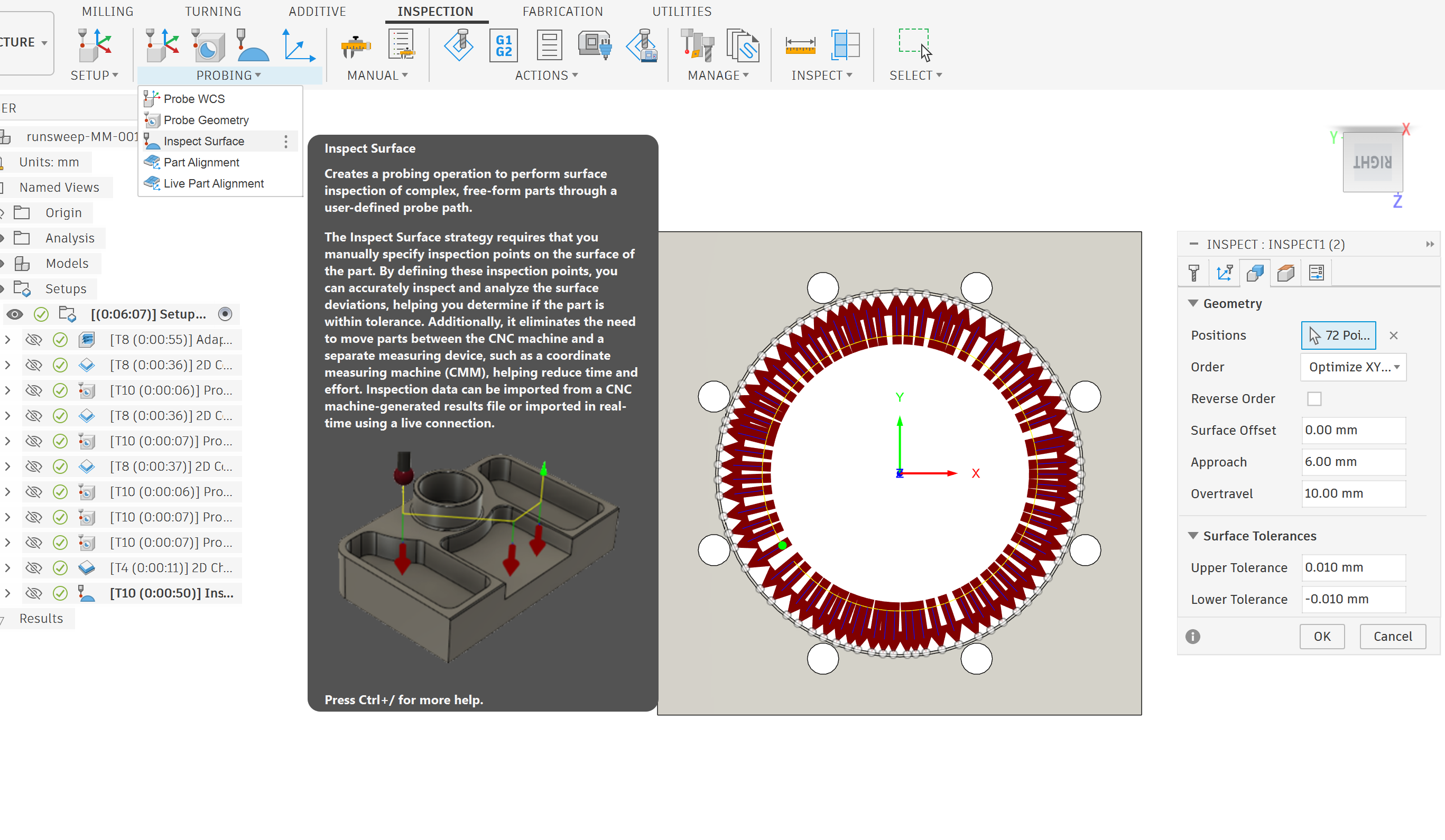The width and height of the screenshot is (1445, 840).
Task: Select Live Part Alignment menu item
Action: pos(220,183)
